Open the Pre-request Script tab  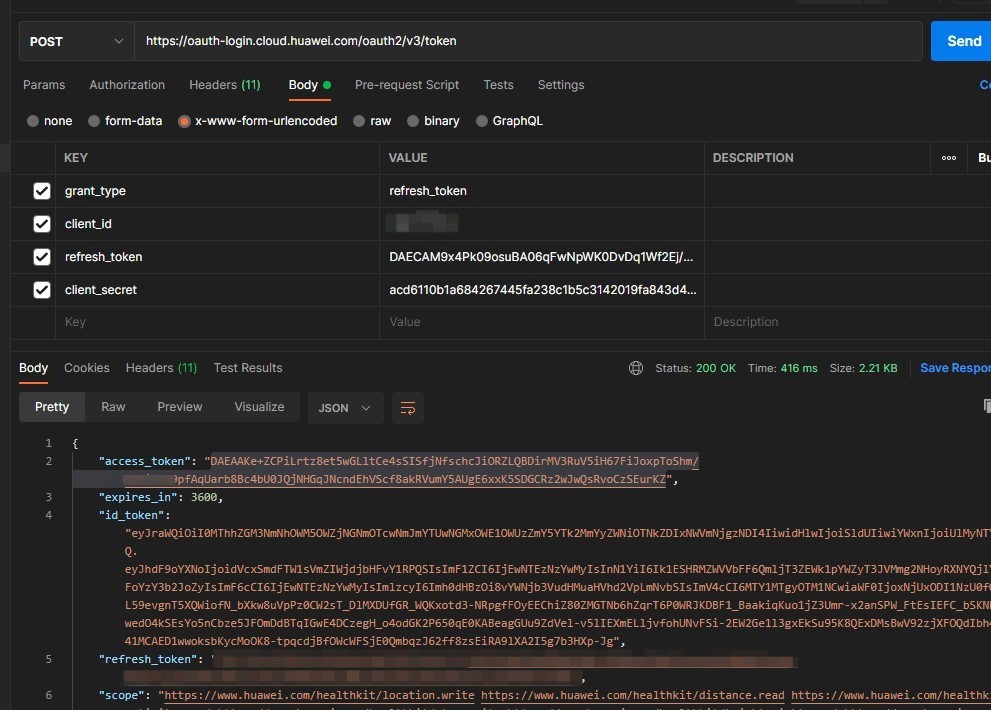pos(407,85)
